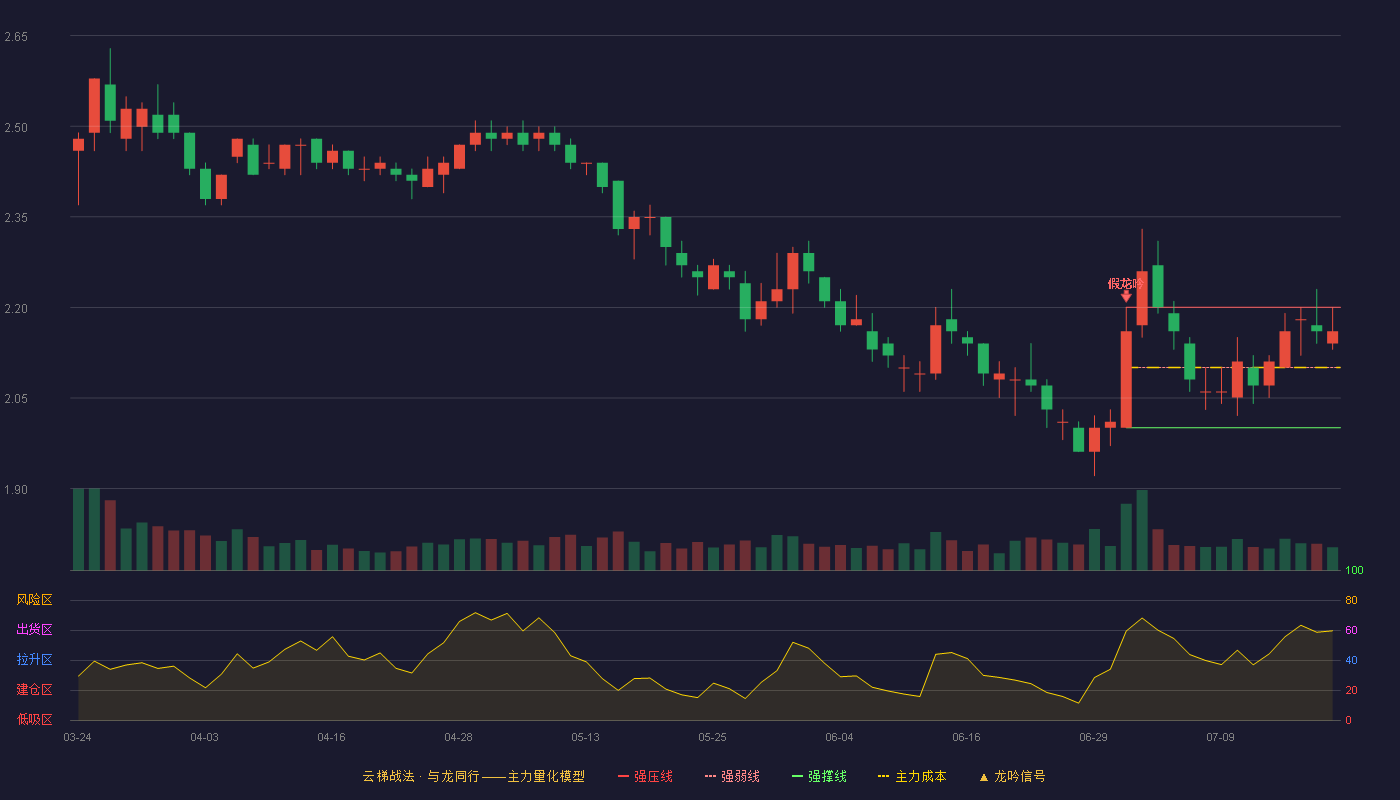Click the 假龙吟 down-arrow signal marker
Screen dimensions: 1400x800
1126,296
